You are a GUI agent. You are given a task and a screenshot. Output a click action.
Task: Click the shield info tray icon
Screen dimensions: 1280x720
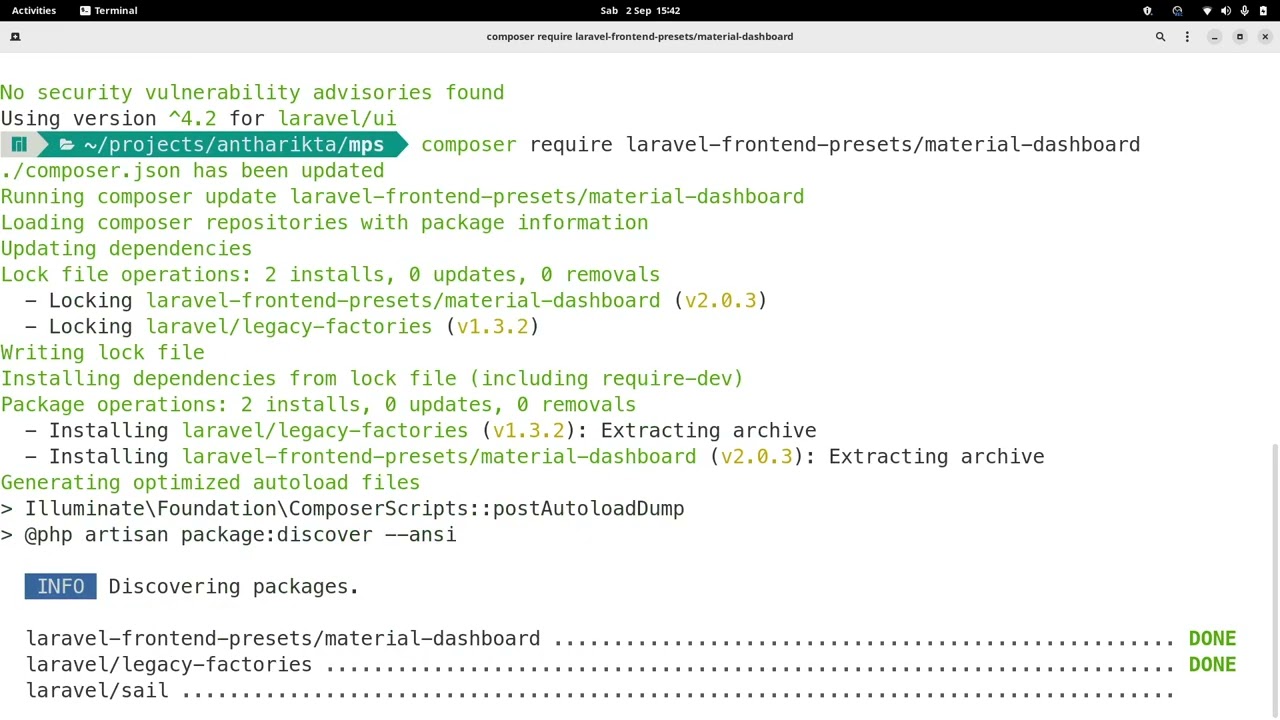[x=1147, y=10]
